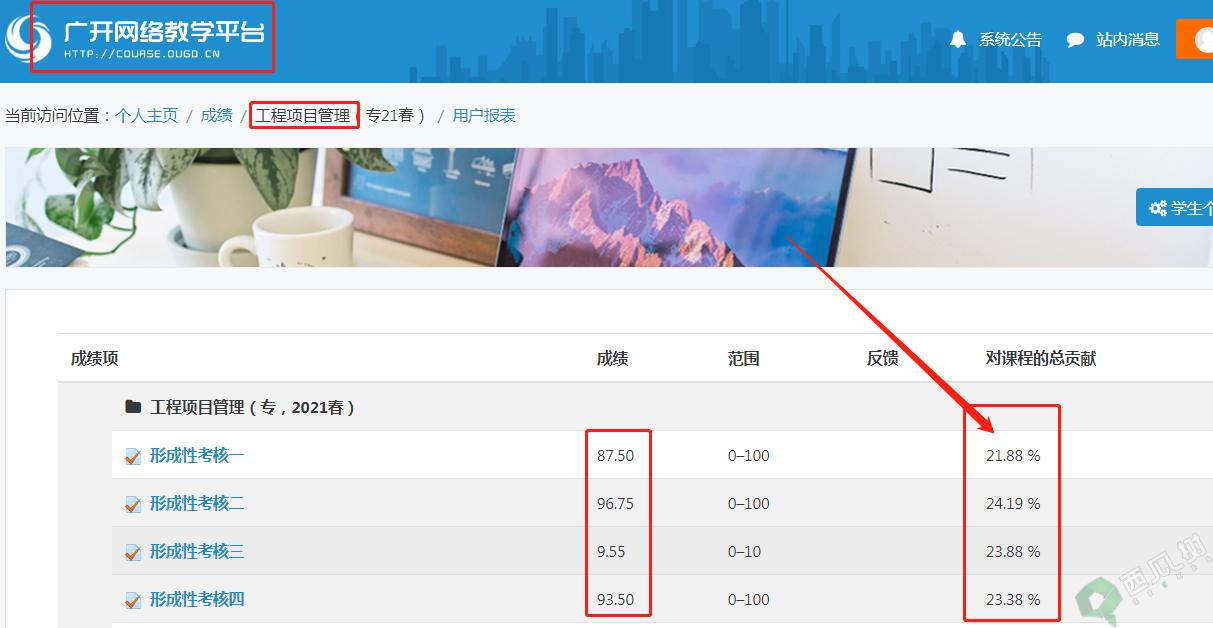
Task: Select the grade value 9.55
Action: [611, 551]
